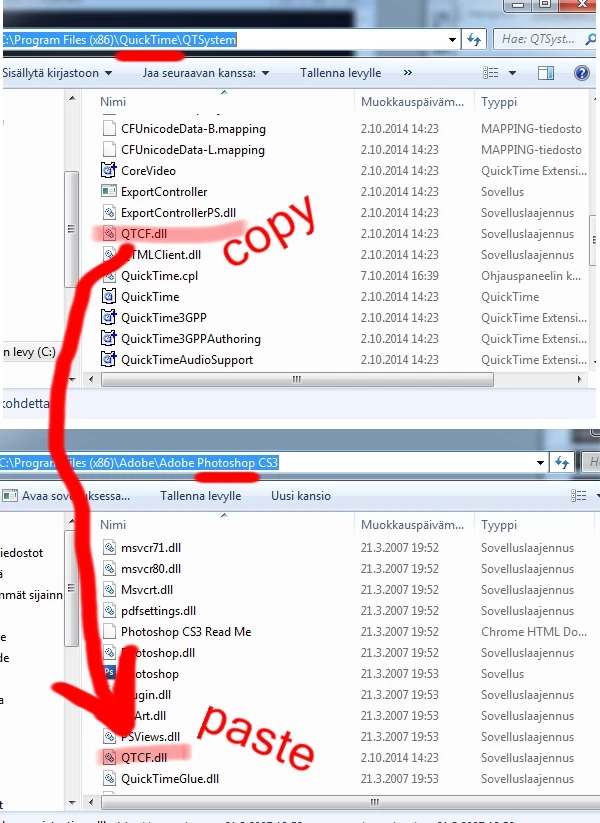Click the QTCF.dll icon in QTSystem folder
The height and width of the screenshot is (823, 600).
(109, 233)
